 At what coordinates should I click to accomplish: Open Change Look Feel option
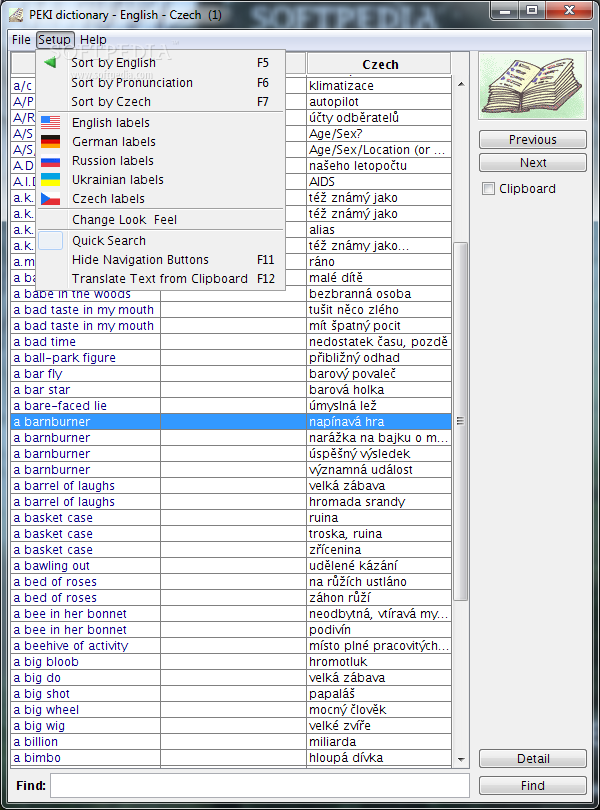click(161, 220)
